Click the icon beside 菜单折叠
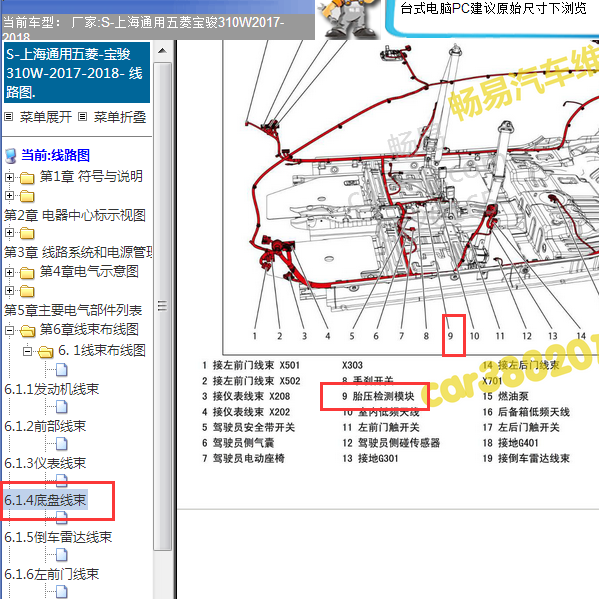The image size is (599, 599). (x=83, y=117)
